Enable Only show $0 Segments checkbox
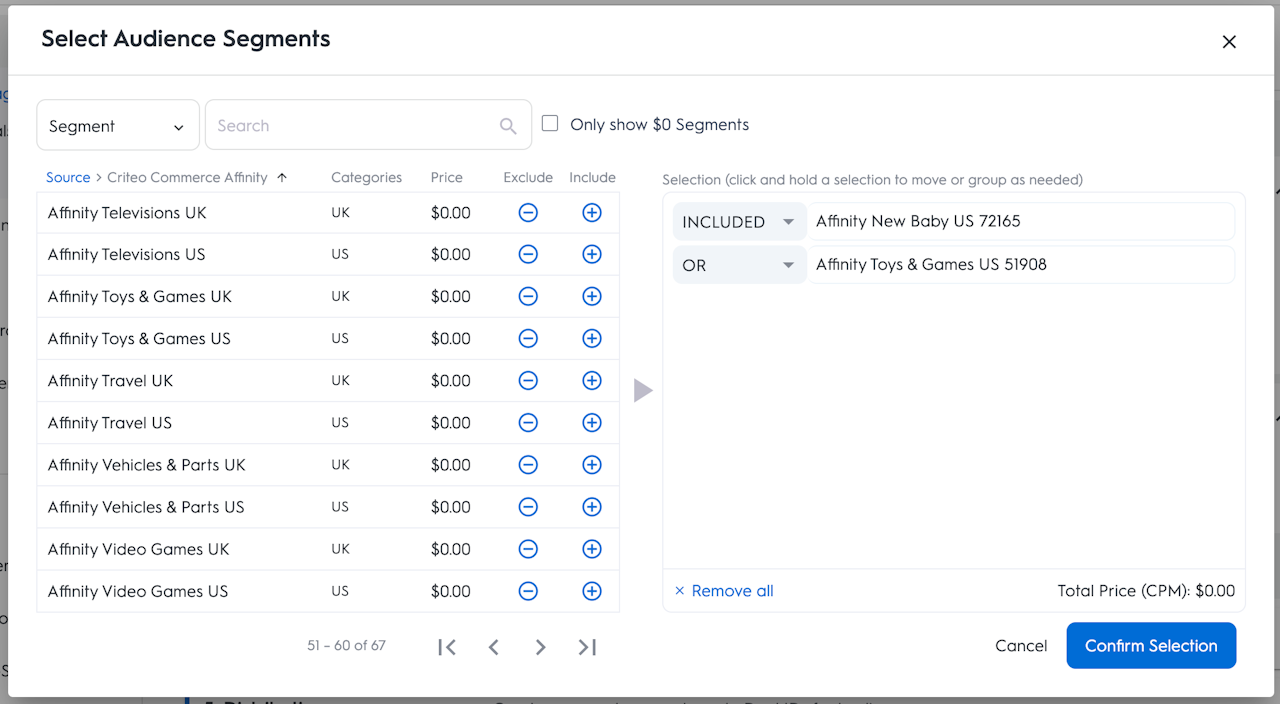The image size is (1280, 704). (x=550, y=124)
